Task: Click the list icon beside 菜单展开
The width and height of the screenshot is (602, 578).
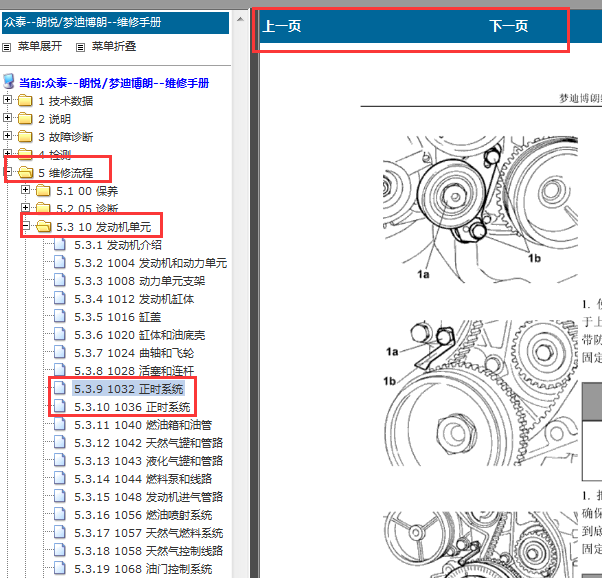Action: [7, 47]
